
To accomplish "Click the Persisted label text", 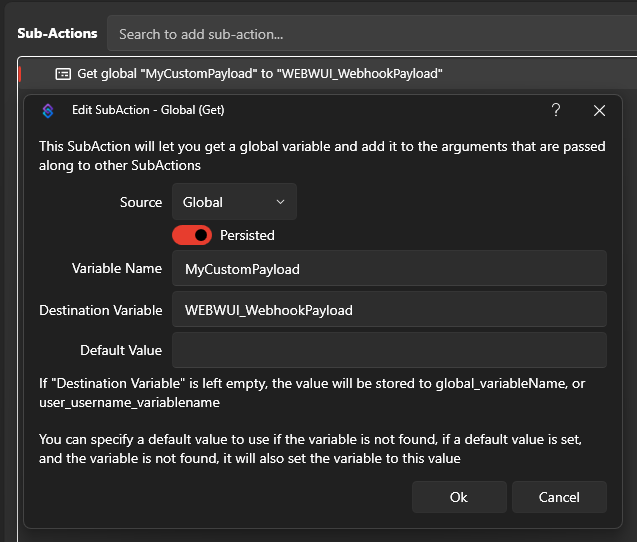I will pos(247,235).
